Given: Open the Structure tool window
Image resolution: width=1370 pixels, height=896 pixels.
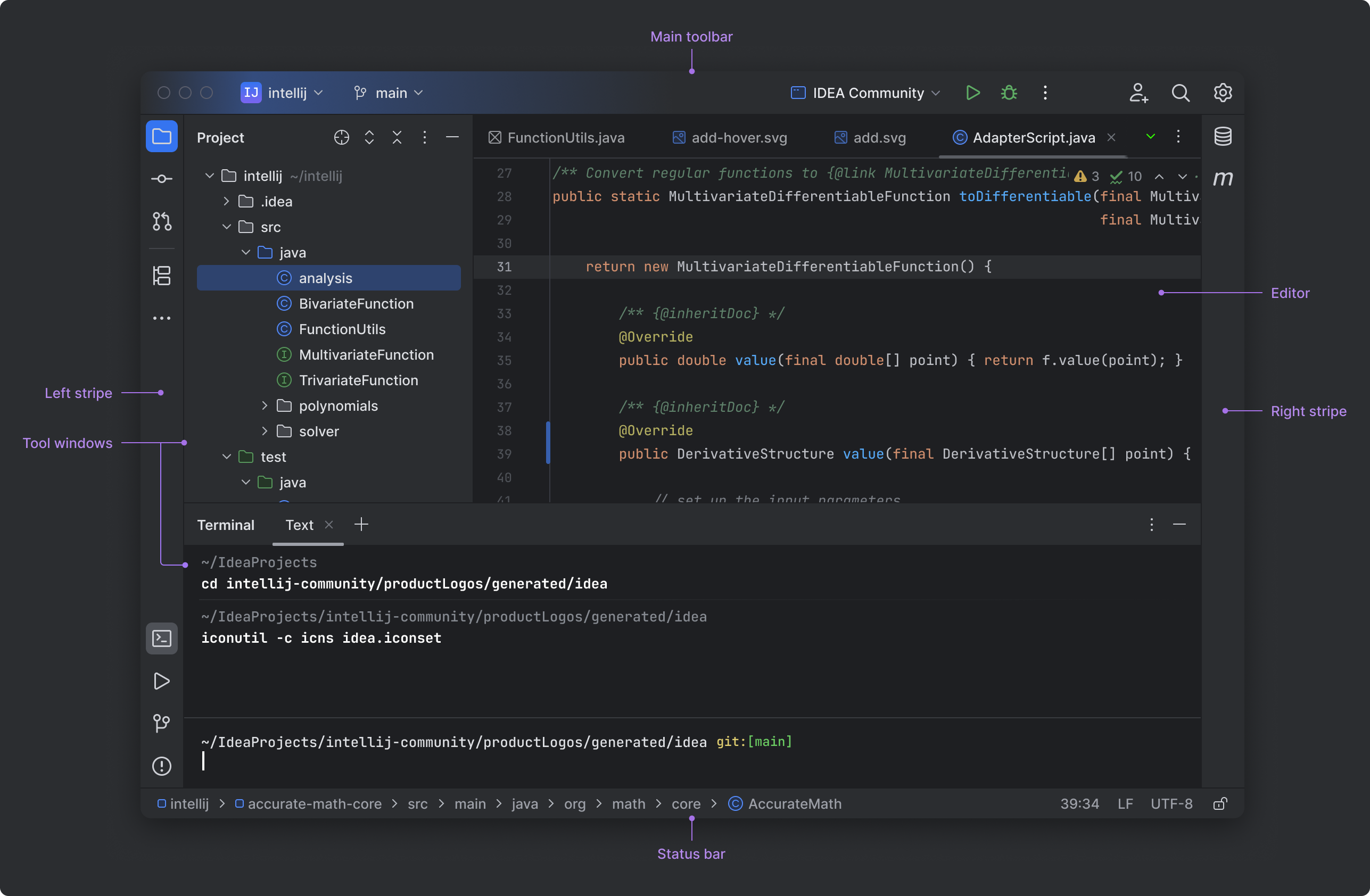Looking at the screenshot, I should pyautogui.click(x=162, y=276).
